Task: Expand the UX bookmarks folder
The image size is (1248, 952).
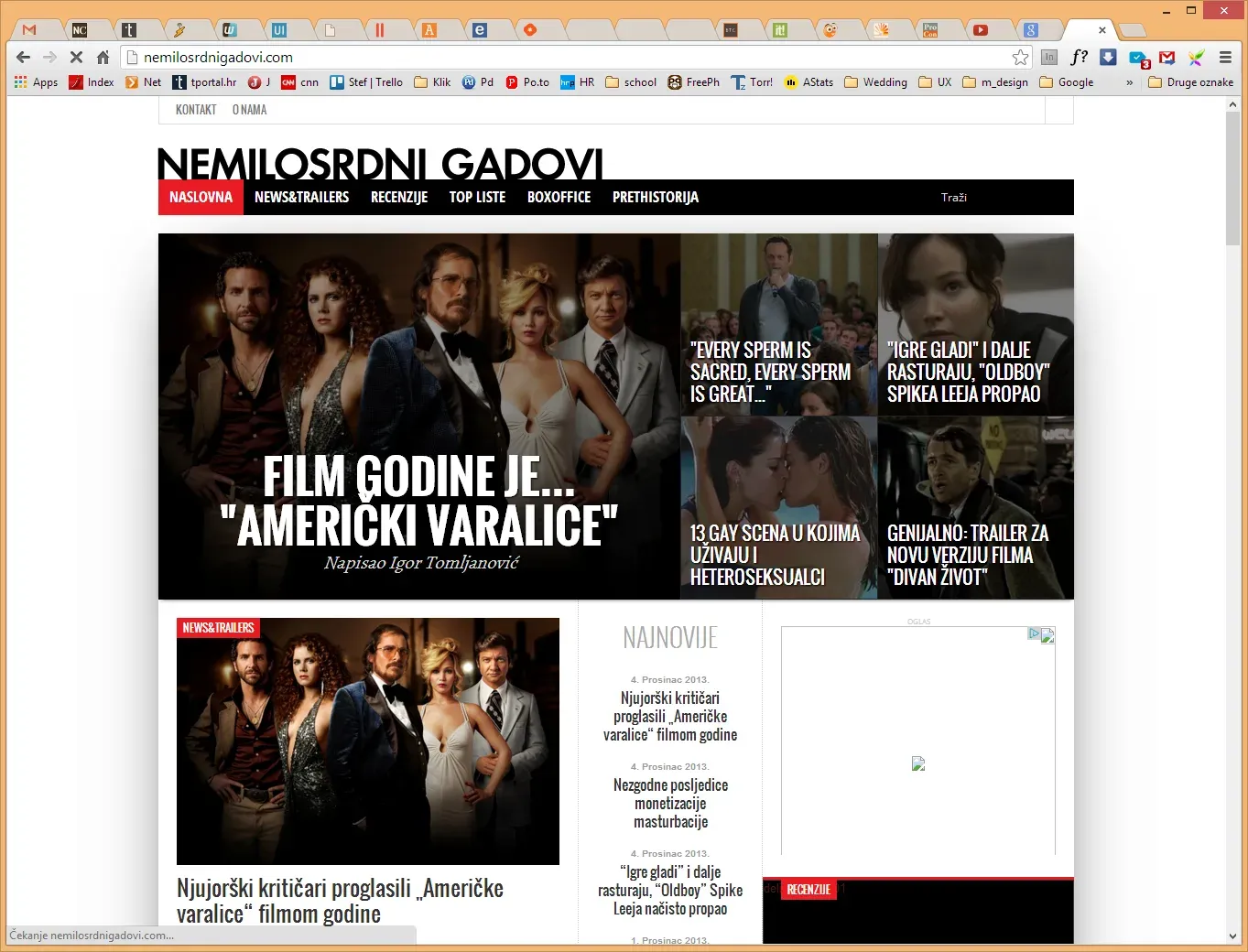Action: pos(935,82)
